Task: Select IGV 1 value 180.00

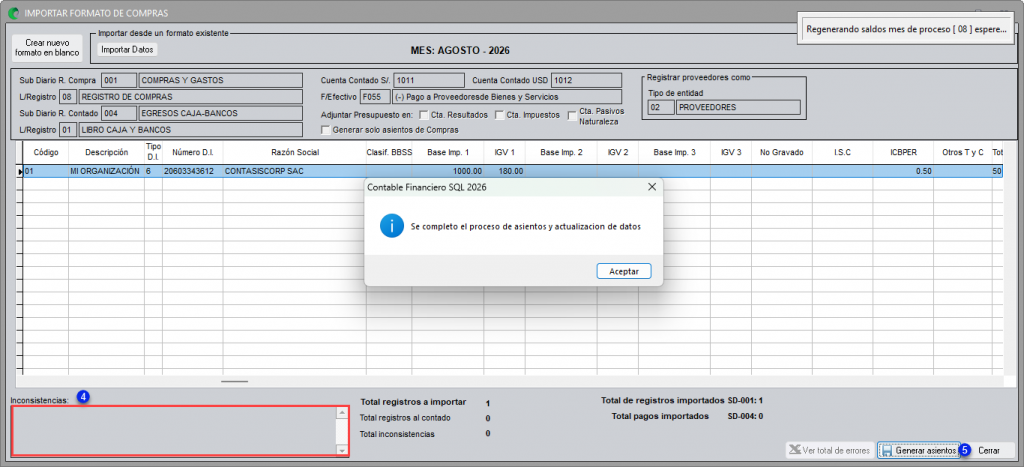Action: pyautogui.click(x=505, y=171)
